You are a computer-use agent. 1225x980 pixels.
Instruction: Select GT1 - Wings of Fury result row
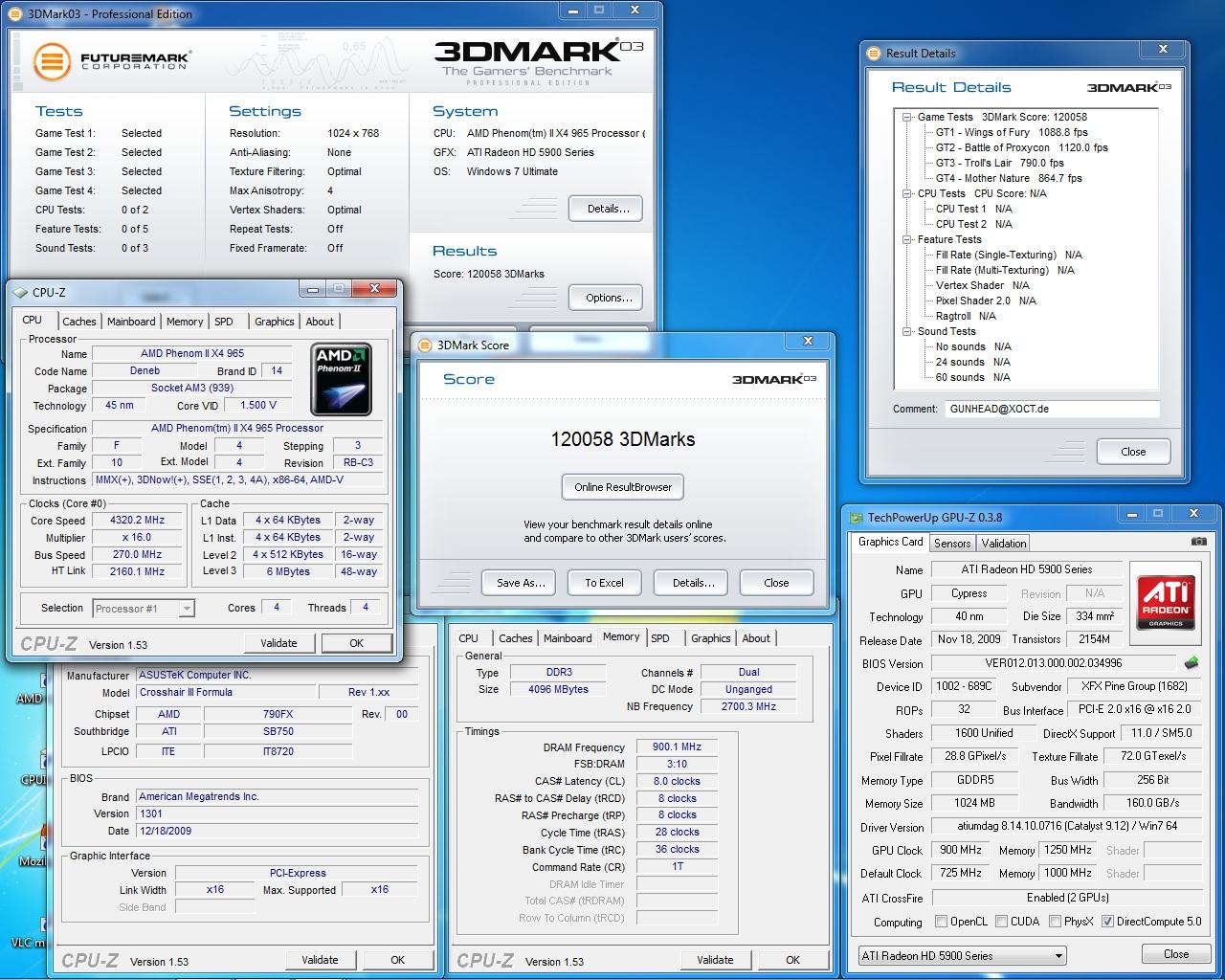tap(1012, 132)
